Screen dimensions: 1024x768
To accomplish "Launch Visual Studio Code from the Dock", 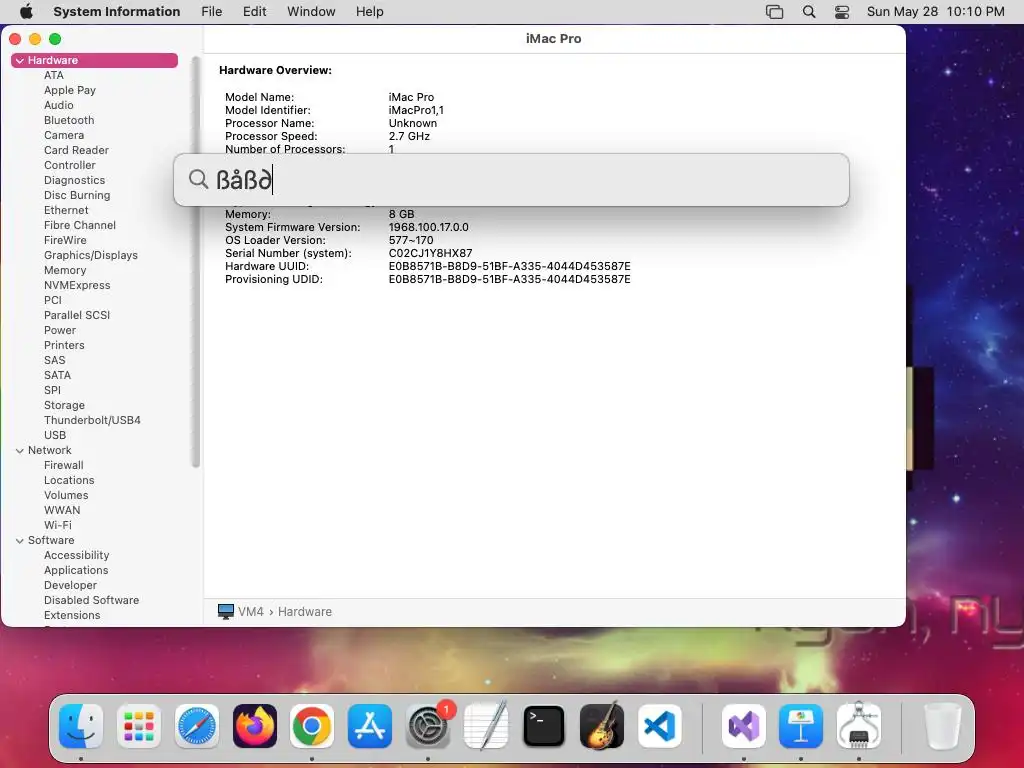I will tap(660, 726).
